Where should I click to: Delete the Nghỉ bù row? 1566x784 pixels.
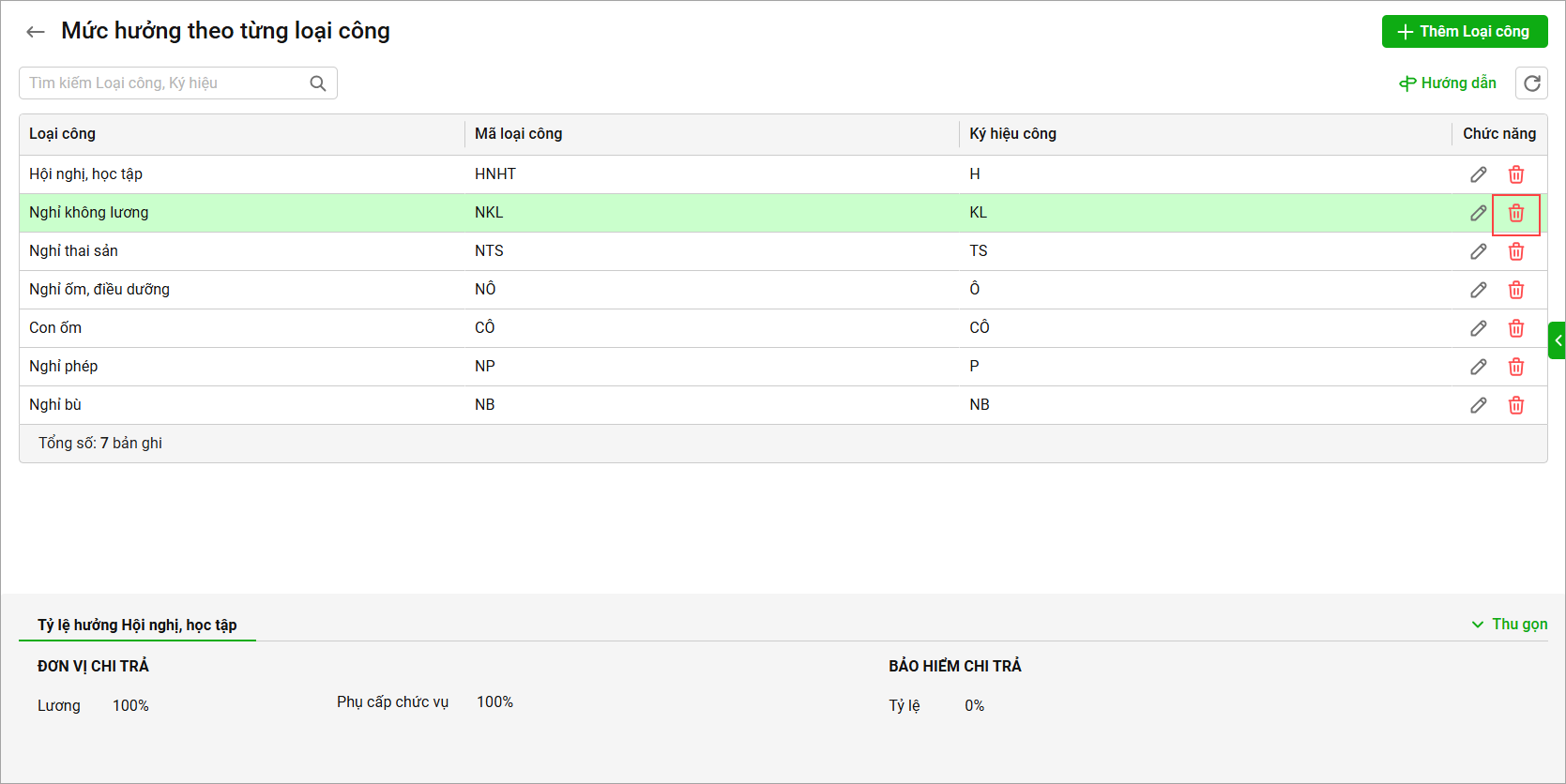(x=1516, y=405)
